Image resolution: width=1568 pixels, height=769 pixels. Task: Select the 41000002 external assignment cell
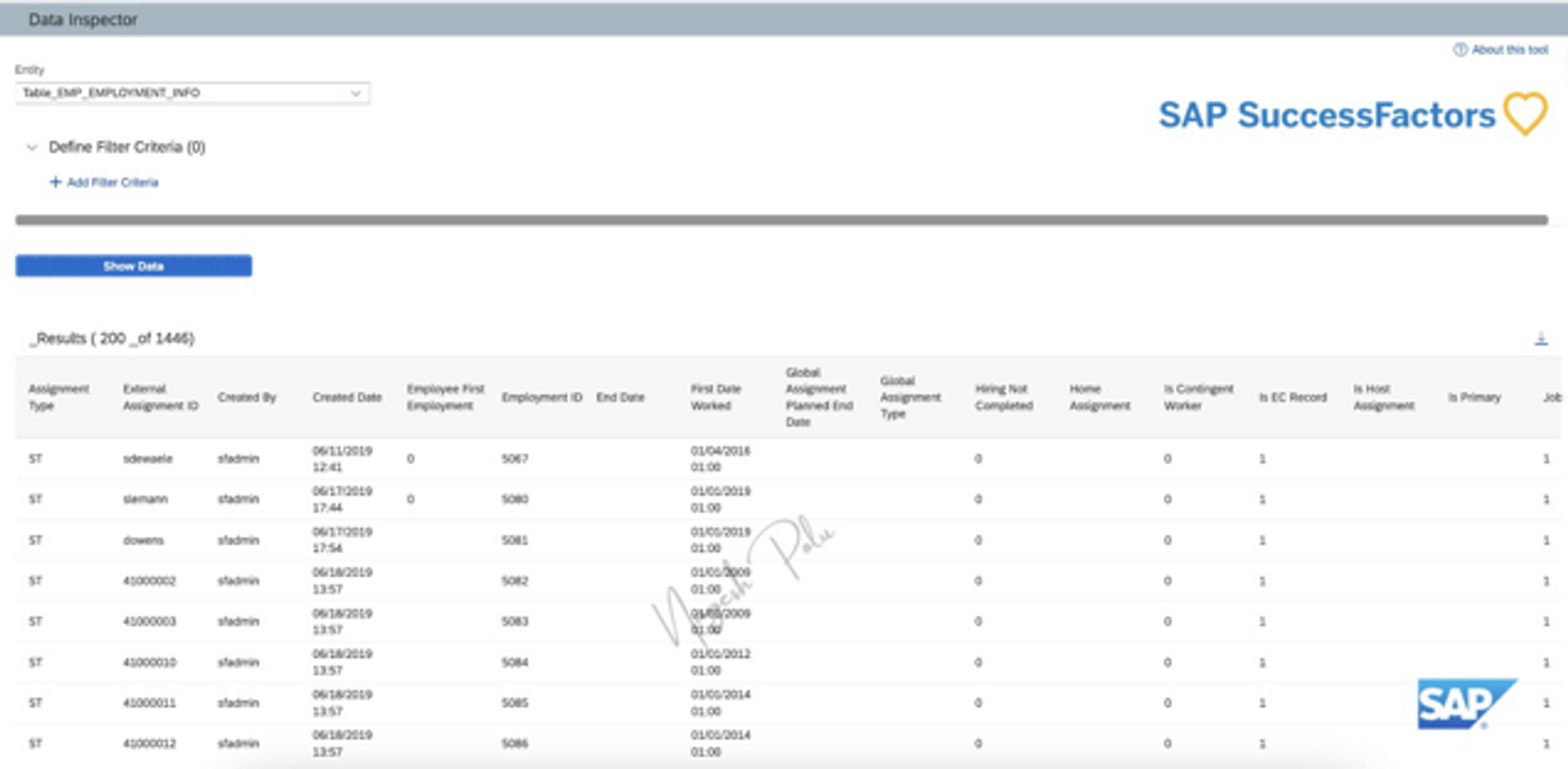click(149, 581)
